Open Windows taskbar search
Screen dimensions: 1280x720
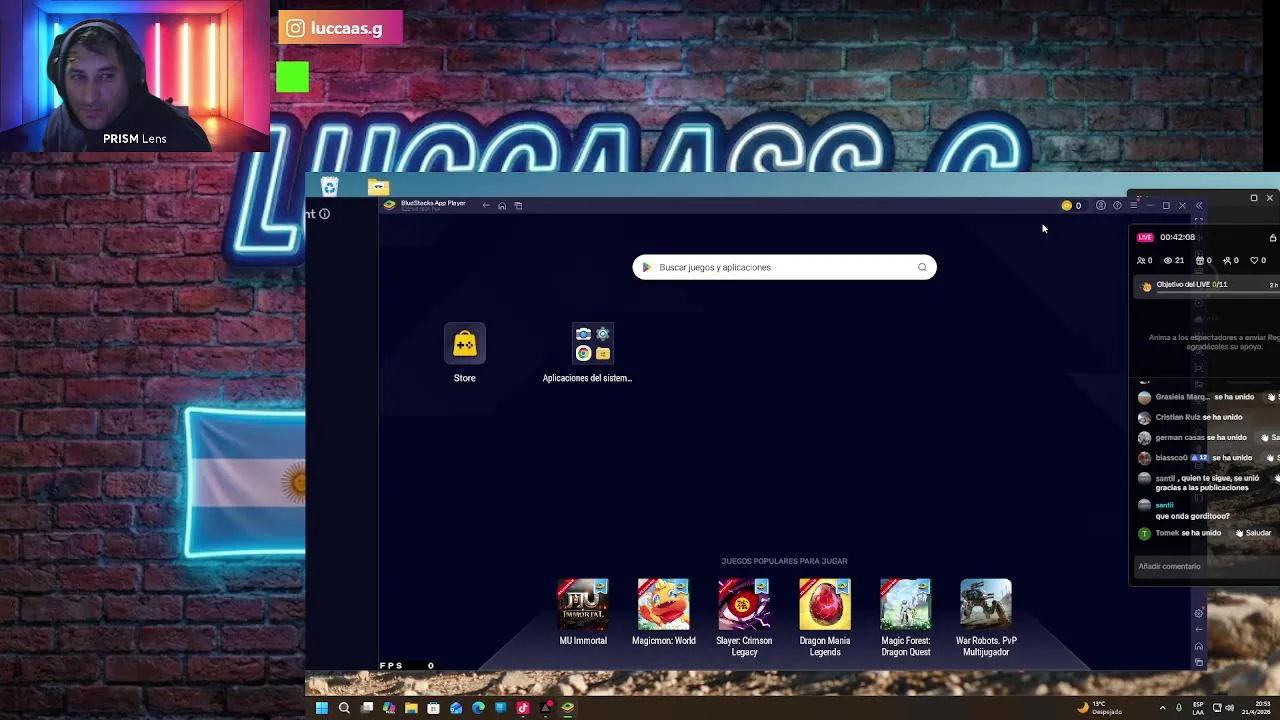point(344,708)
